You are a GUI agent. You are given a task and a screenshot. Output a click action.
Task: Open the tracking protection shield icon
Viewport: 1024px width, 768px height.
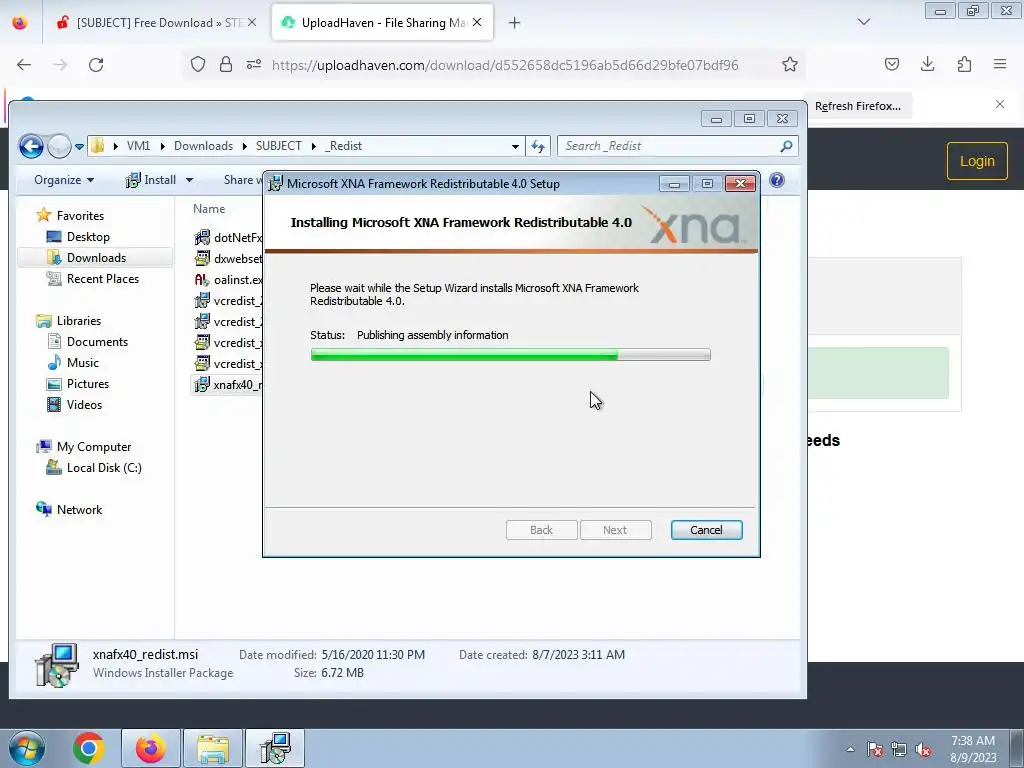coord(198,64)
